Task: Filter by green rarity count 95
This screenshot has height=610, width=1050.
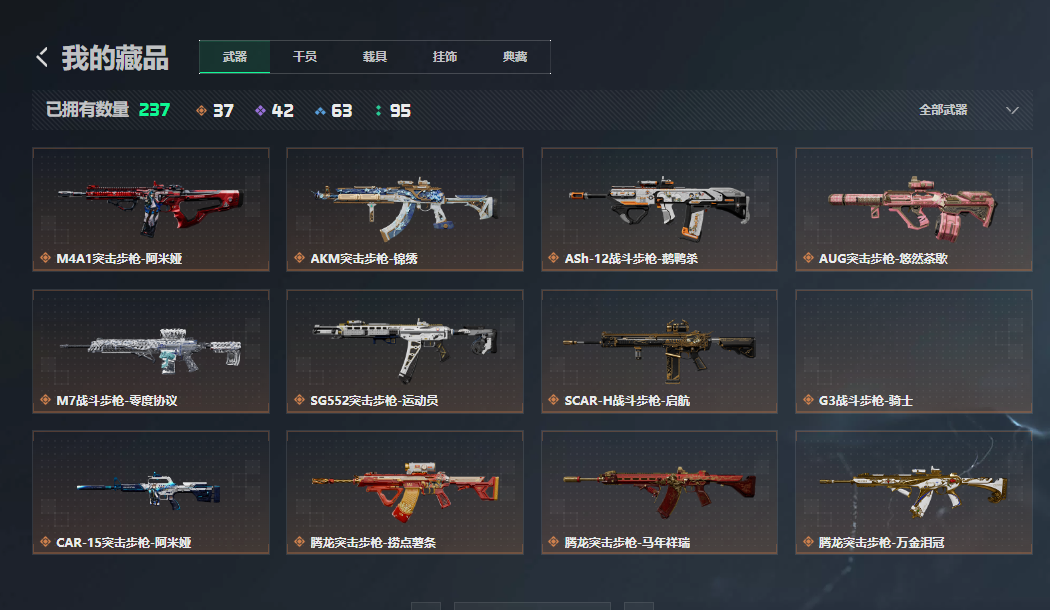Action: pos(393,110)
